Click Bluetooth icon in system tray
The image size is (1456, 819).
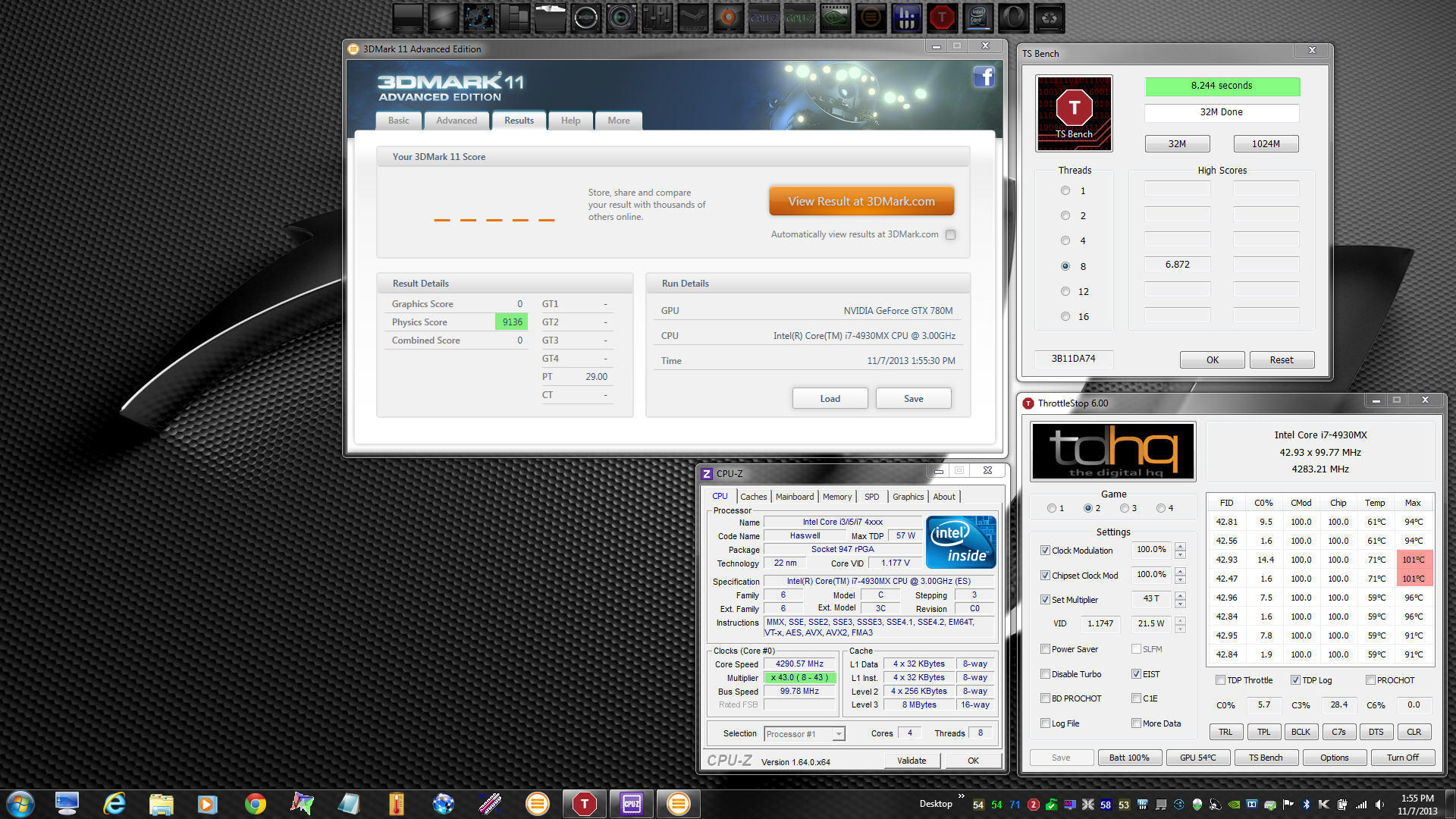1307,805
